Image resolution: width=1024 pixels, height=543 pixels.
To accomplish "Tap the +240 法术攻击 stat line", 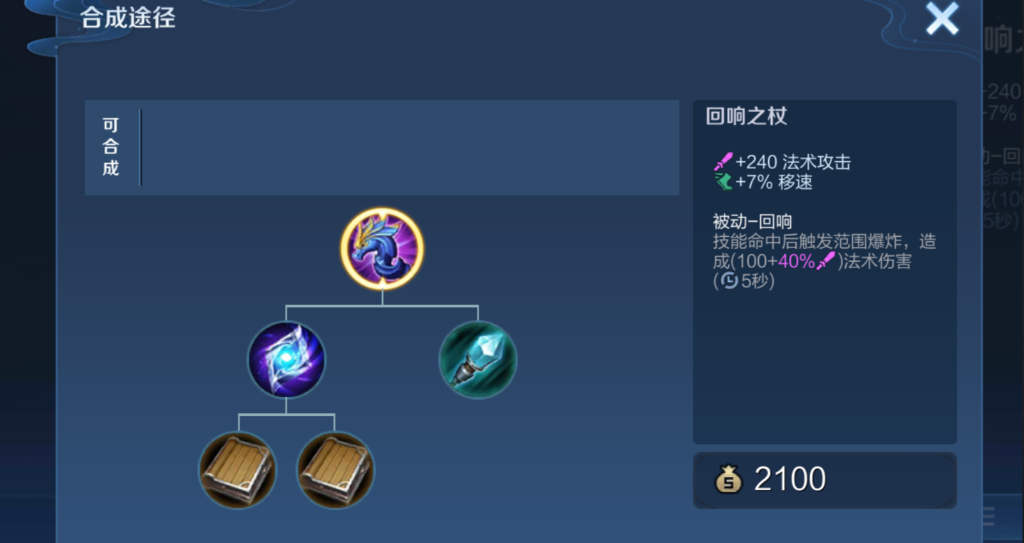I will [x=783, y=162].
